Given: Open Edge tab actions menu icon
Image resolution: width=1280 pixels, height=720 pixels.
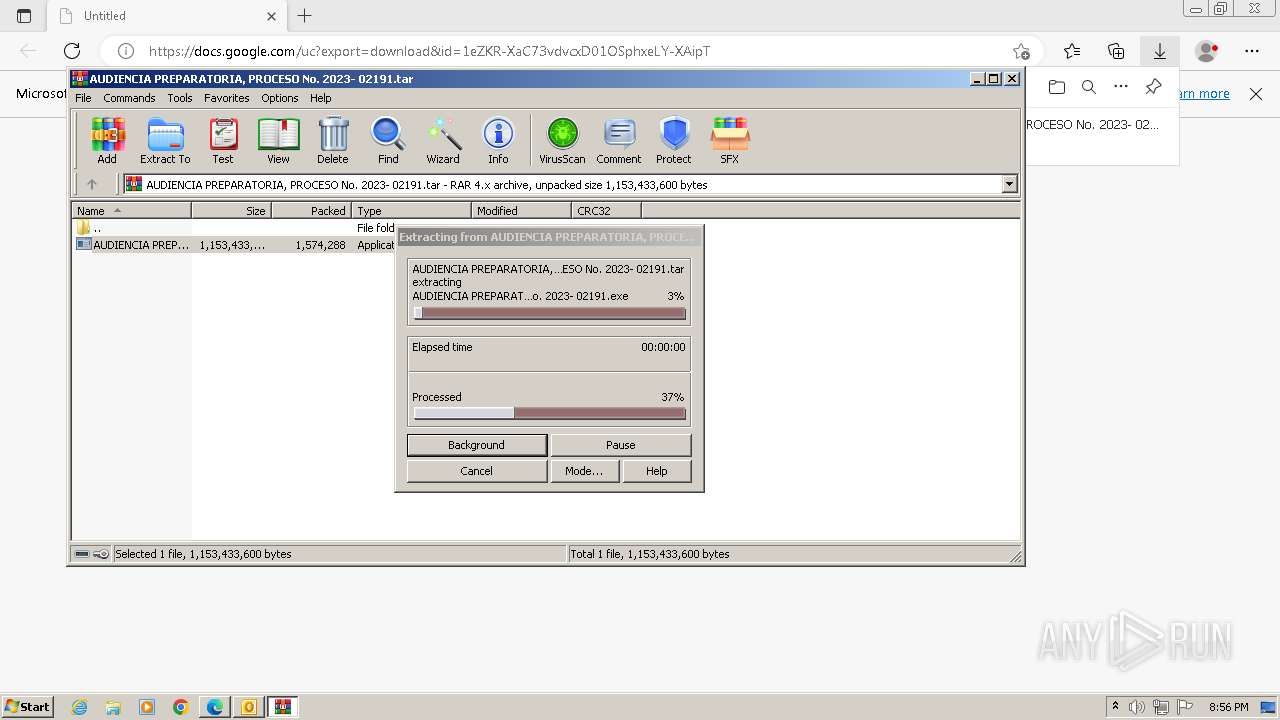Looking at the screenshot, I should pyautogui.click(x=24, y=16).
